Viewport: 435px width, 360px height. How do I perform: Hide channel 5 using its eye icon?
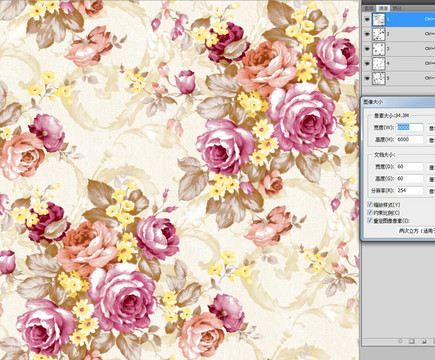[x=367, y=78]
